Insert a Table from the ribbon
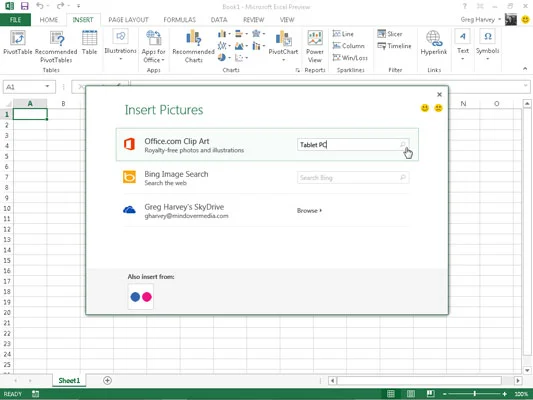 pyautogui.click(x=89, y=42)
